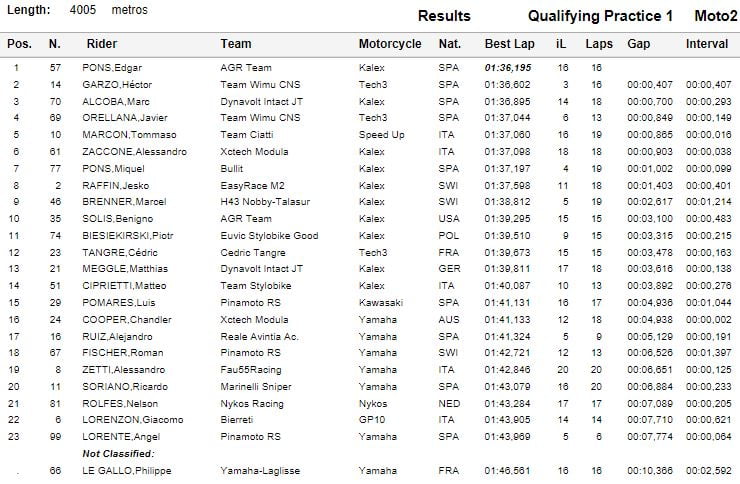Click the Qualifying Practice 1 heading

tap(600, 16)
